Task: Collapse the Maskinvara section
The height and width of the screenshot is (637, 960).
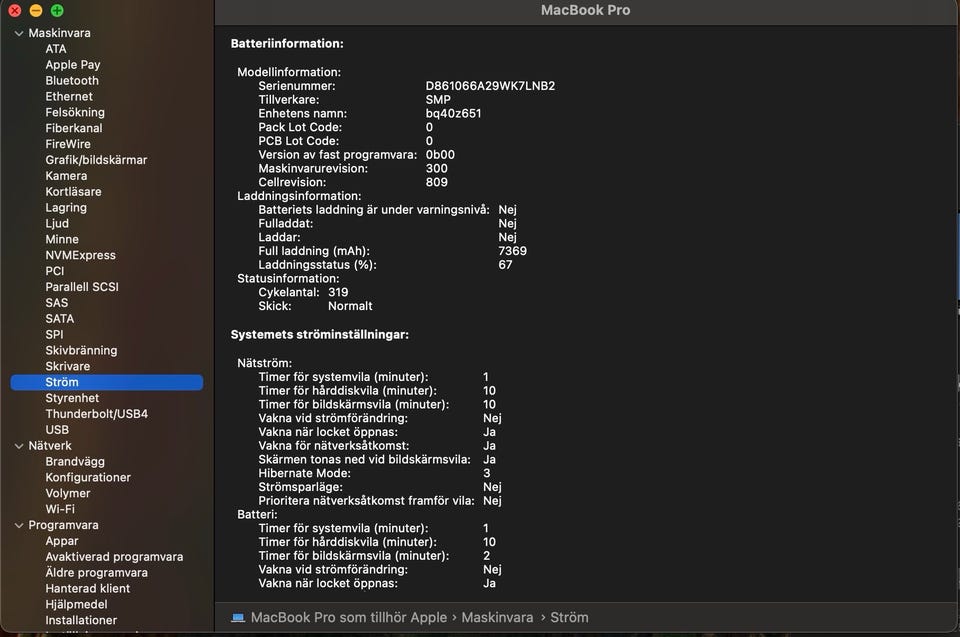Action: (19, 33)
